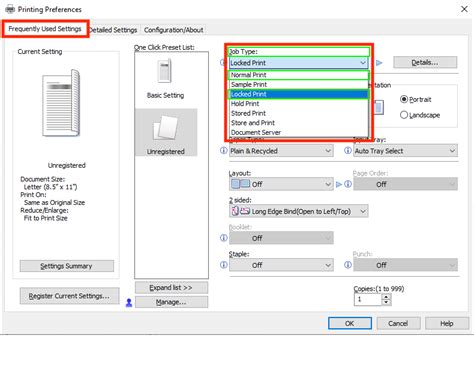Click the Details... button
Image resolution: width=474 pixels, height=366 pixels.
pyautogui.click(x=425, y=63)
